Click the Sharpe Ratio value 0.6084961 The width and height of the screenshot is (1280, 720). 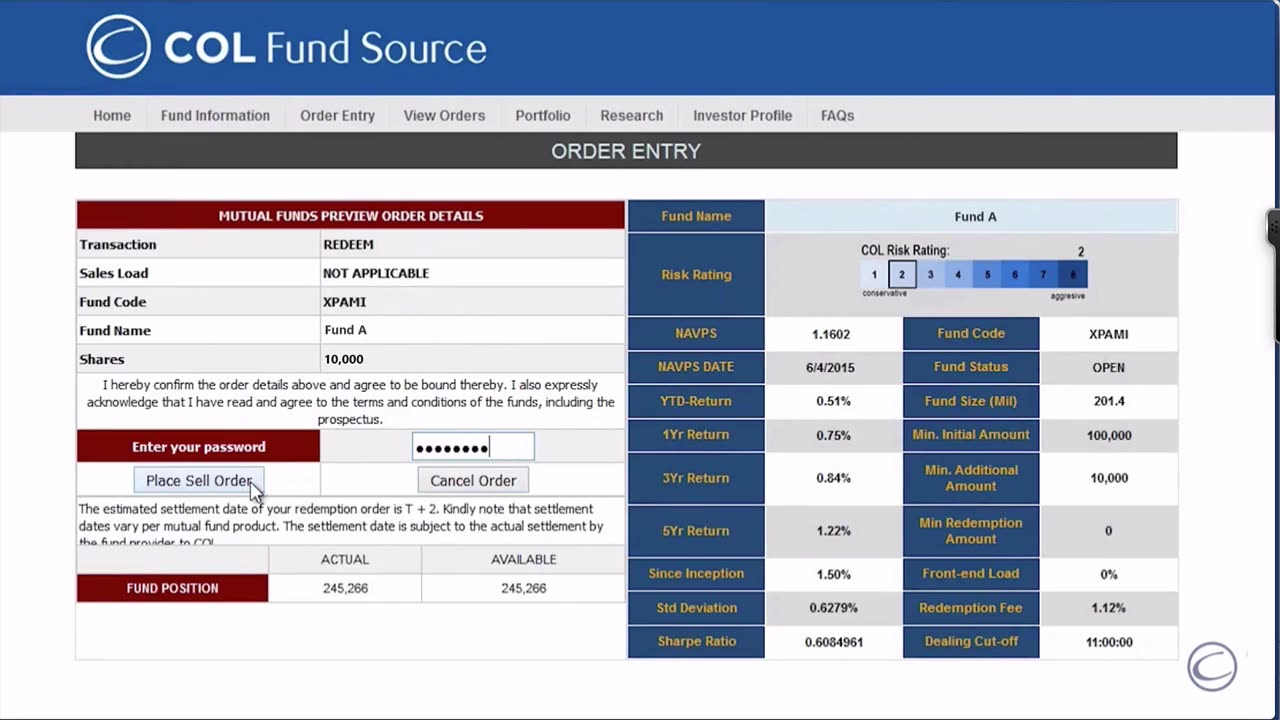[833, 642]
